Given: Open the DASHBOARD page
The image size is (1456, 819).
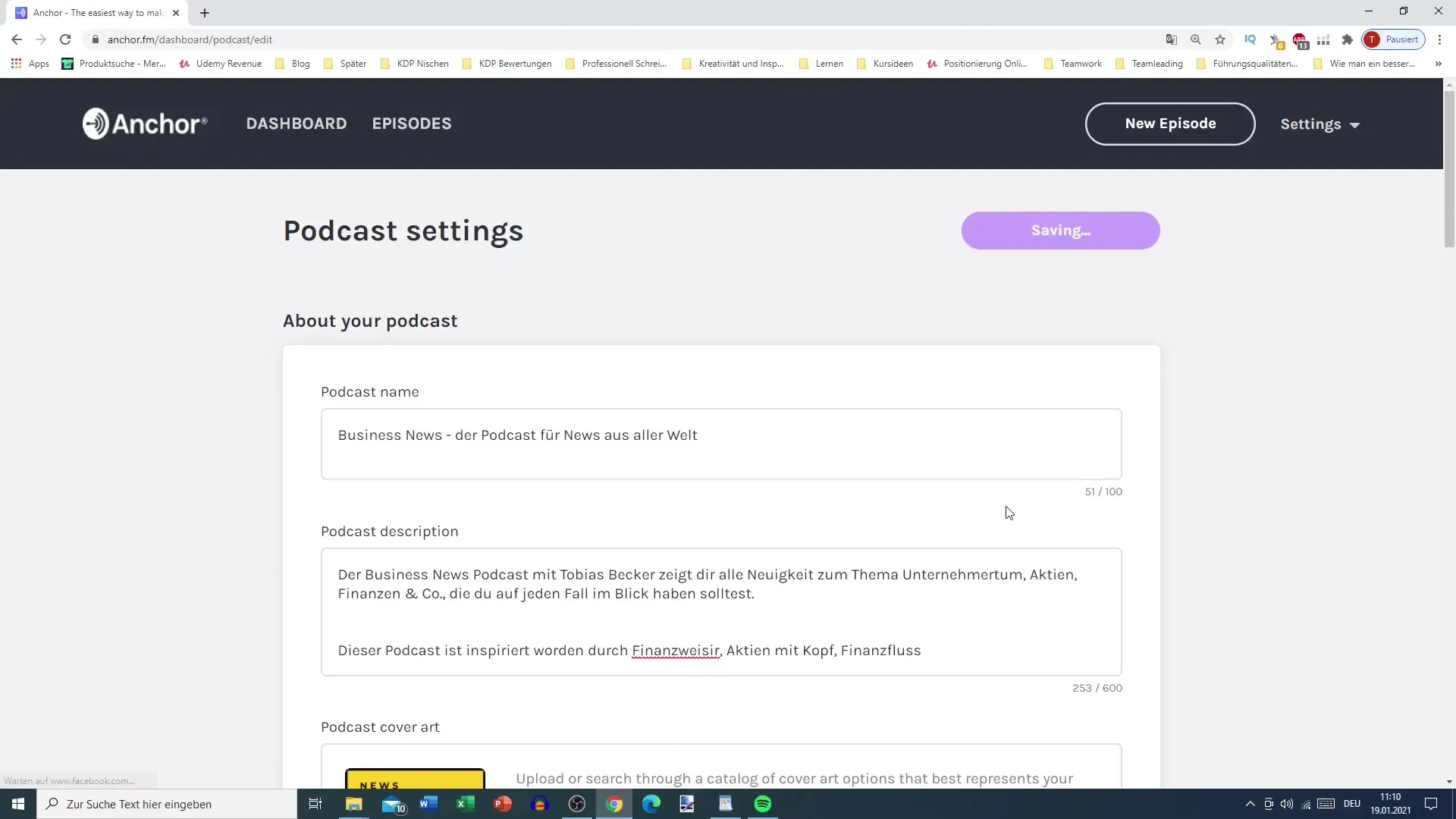Looking at the screenshot, I should [297, 124].
